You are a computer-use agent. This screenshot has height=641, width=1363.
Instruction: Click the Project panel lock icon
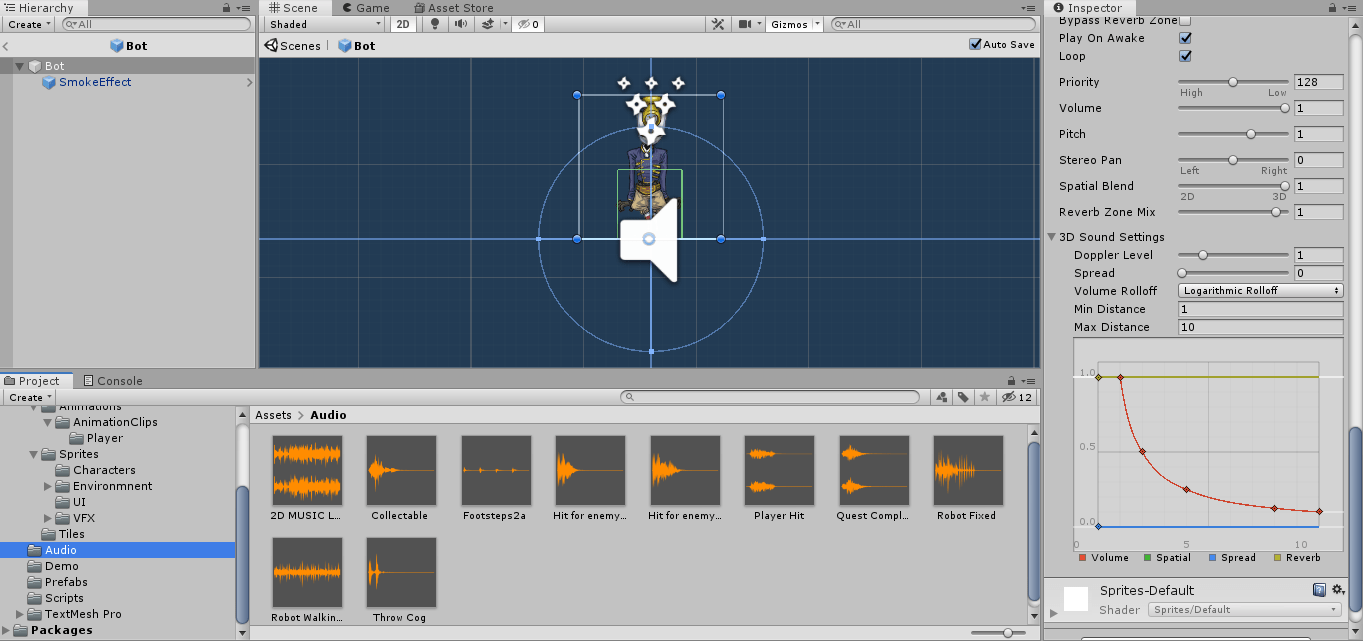1011,381
